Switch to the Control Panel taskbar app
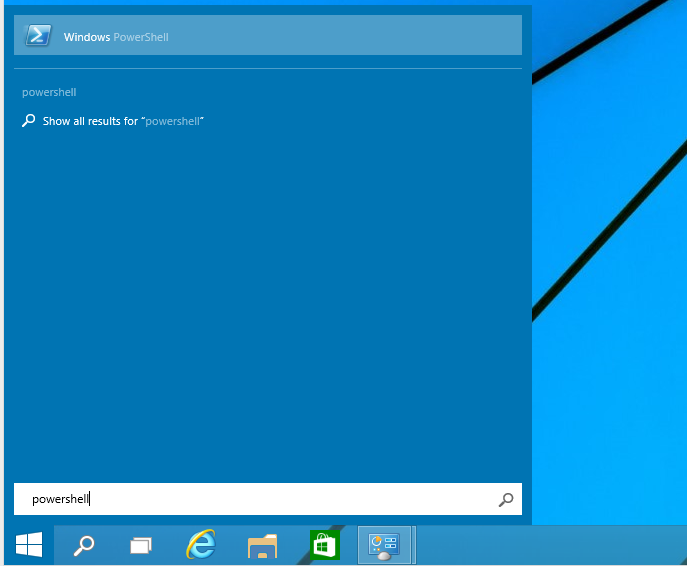The image size is (687, 566). point(384,545)
